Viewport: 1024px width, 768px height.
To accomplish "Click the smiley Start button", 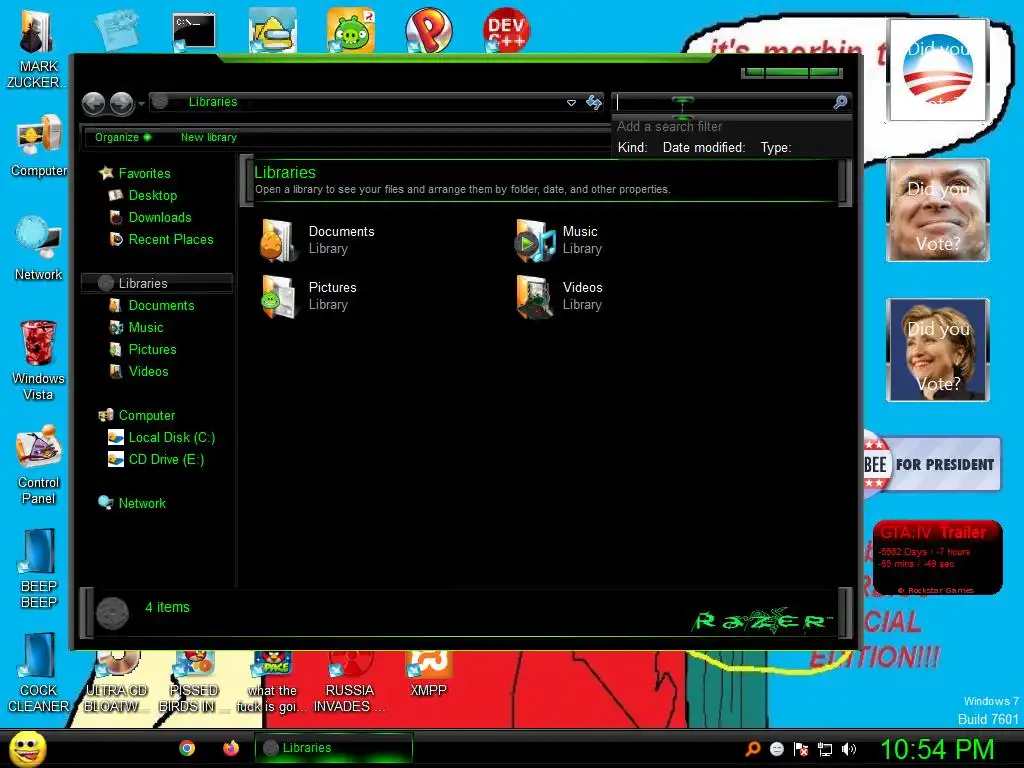I will [x=27, y=749].
